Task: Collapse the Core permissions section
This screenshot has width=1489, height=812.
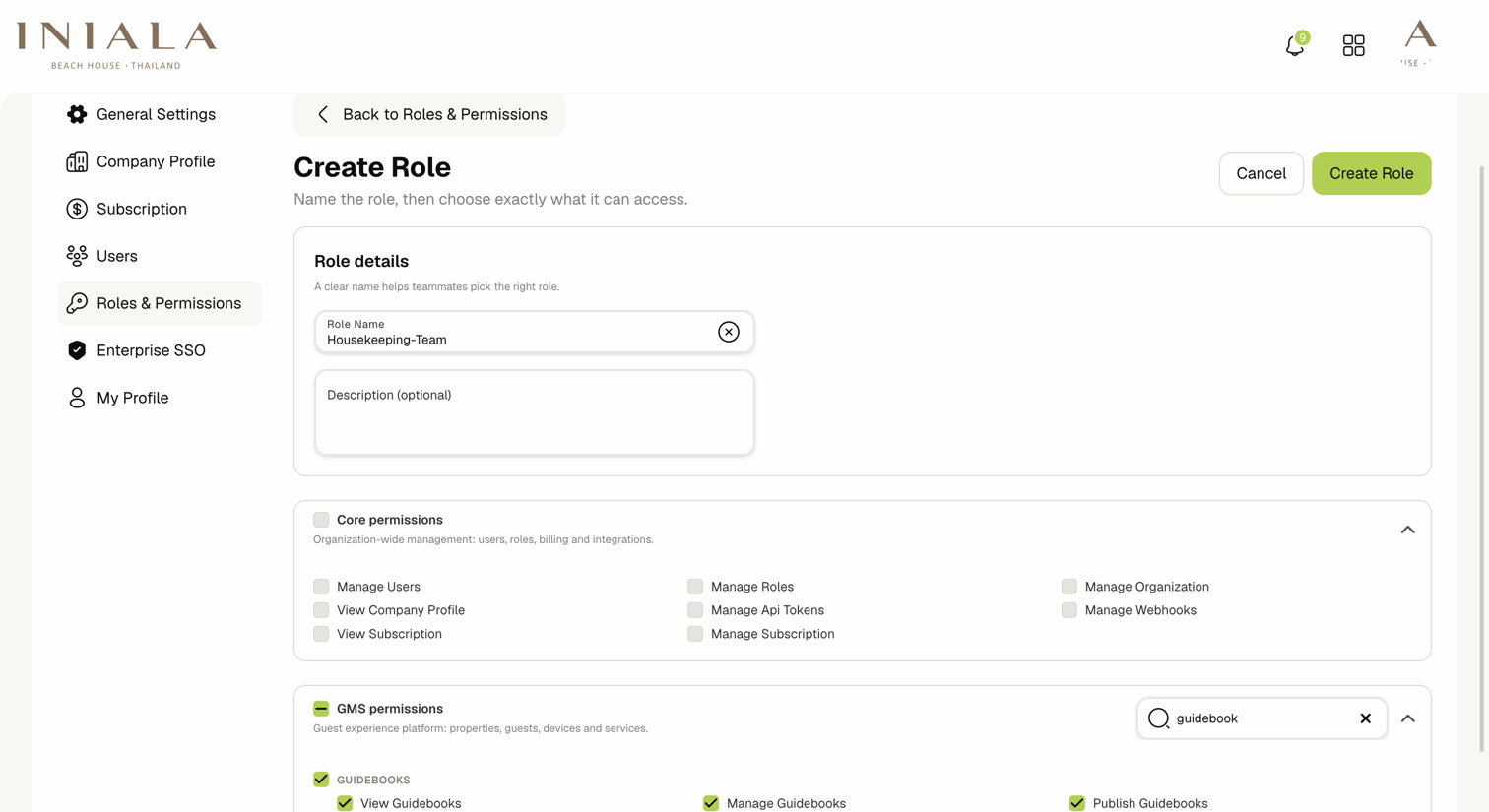Action: point(1408,530)
